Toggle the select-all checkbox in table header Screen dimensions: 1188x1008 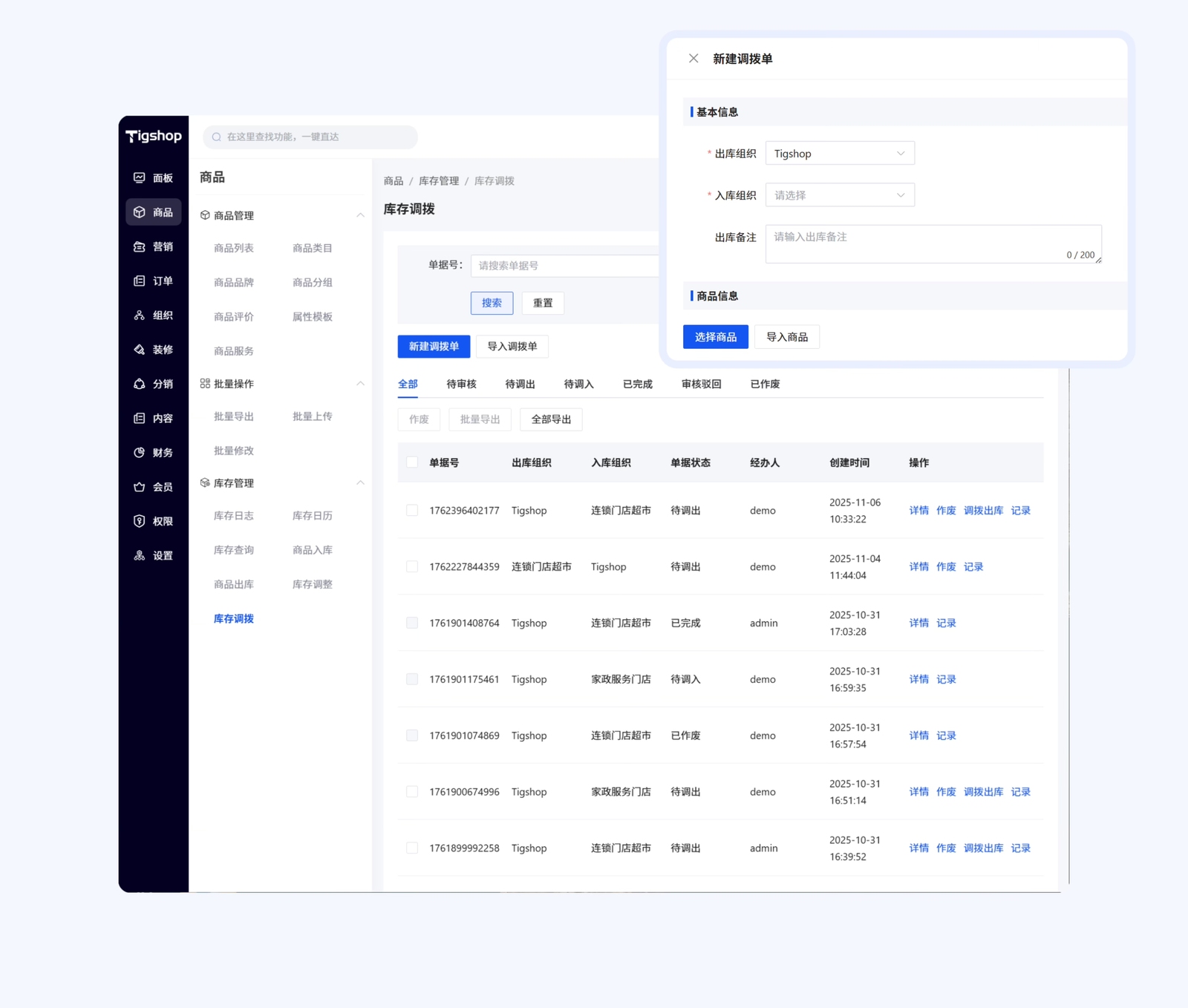412,462
